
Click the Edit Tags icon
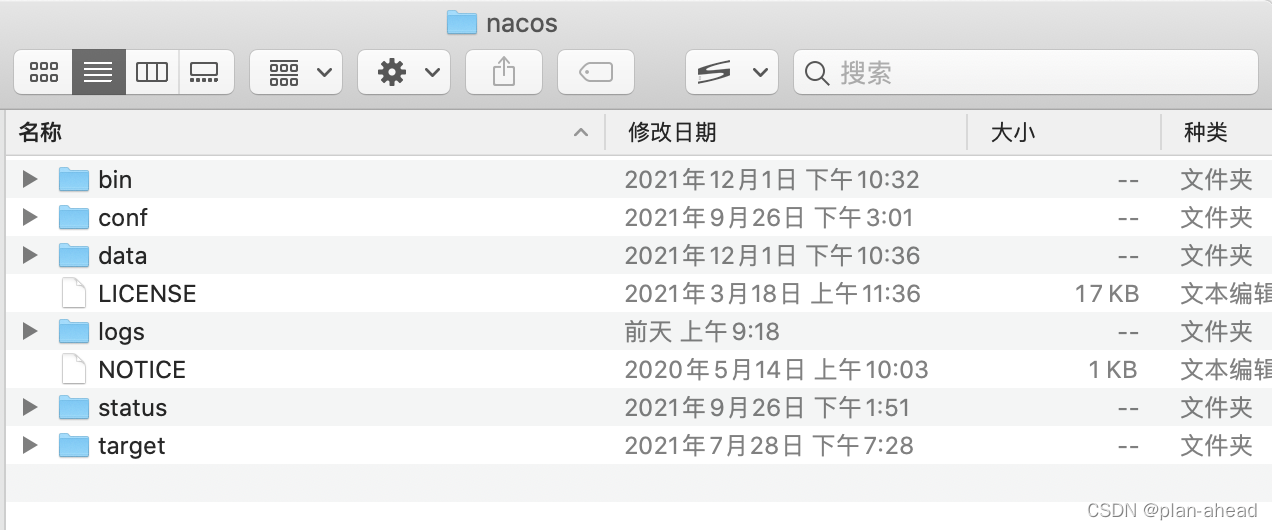point(596,72)
